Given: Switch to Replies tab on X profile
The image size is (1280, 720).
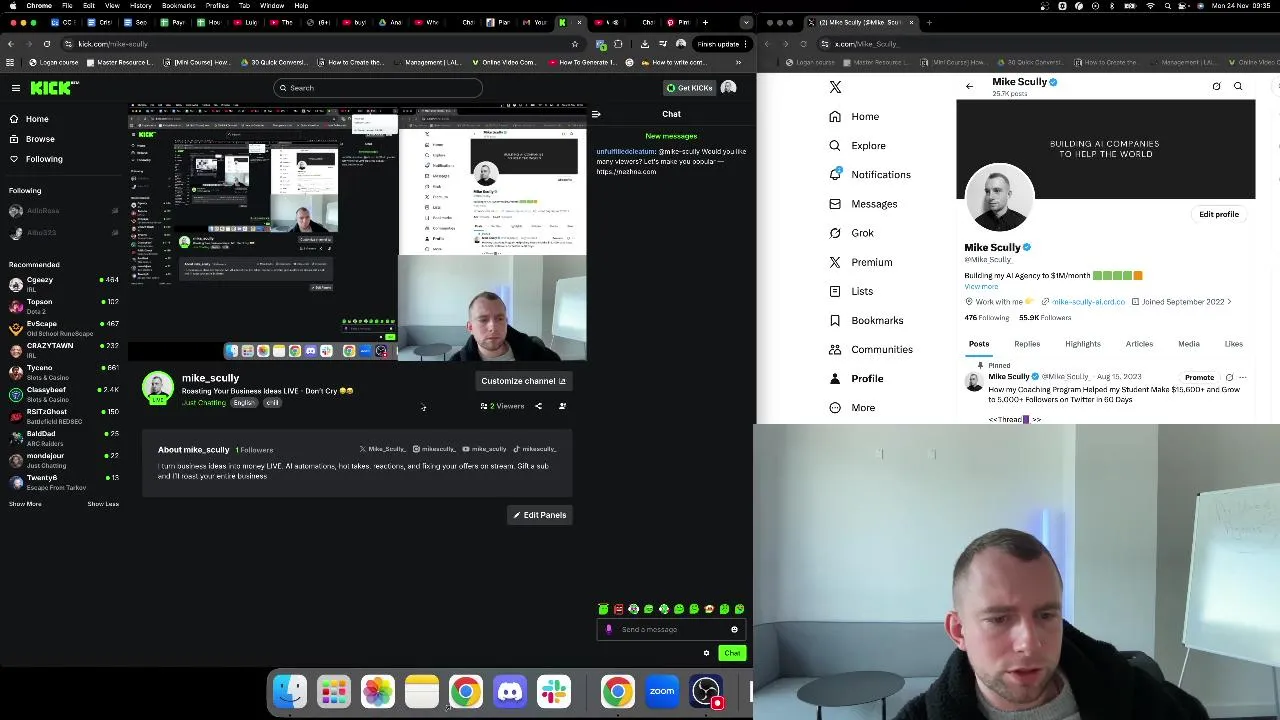Looking at the screenshot, I should [1027, 344].
